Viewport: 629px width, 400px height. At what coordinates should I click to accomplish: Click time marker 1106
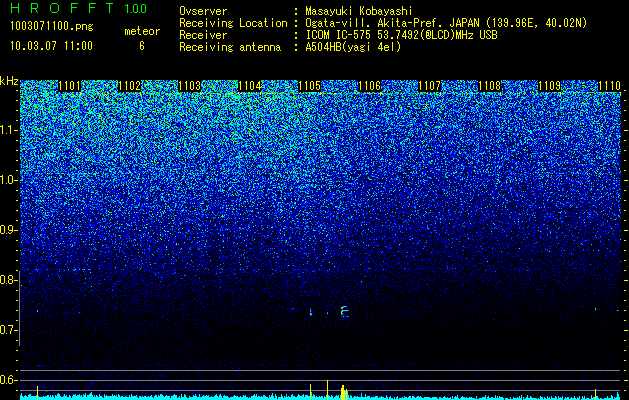click(x=369, y=86)
